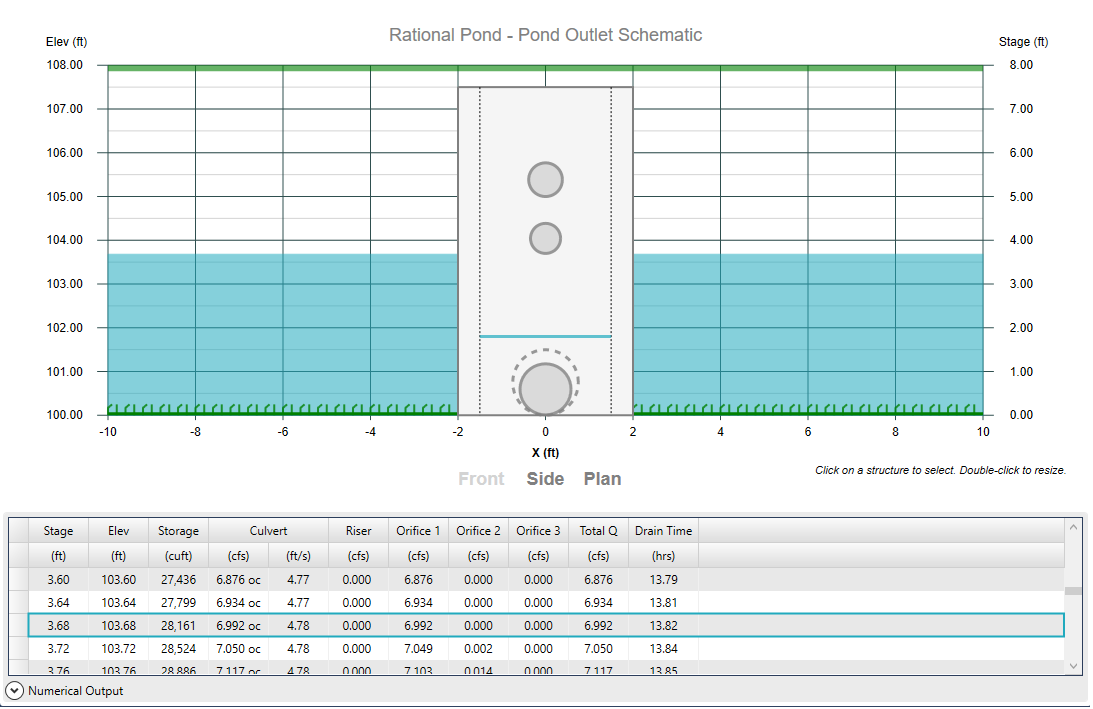Click the scrollbar up arrow on the table
Image resolution: width=1093 pixels, height=709 pixels.
[x=1073, y=525]
